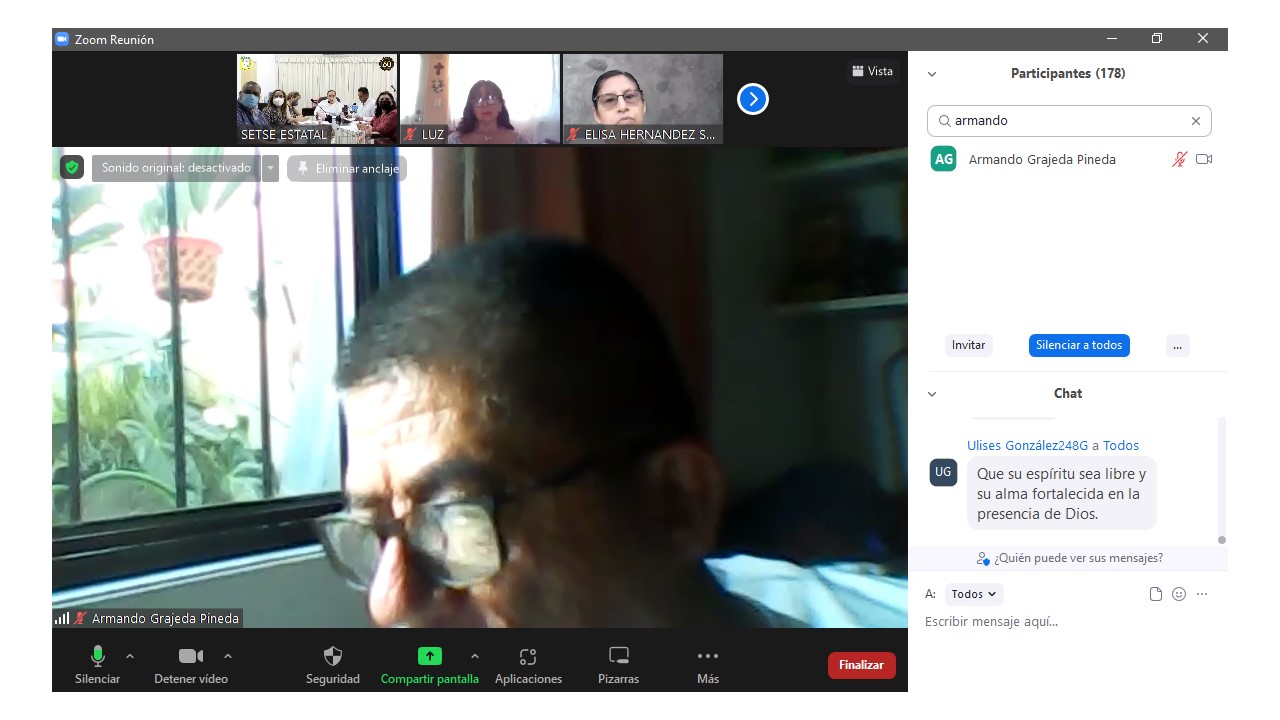This screenshot has height=720, width=1280.
Task: Click the Armando Grajeda Pineda video name label
Action: click(165, 618)
